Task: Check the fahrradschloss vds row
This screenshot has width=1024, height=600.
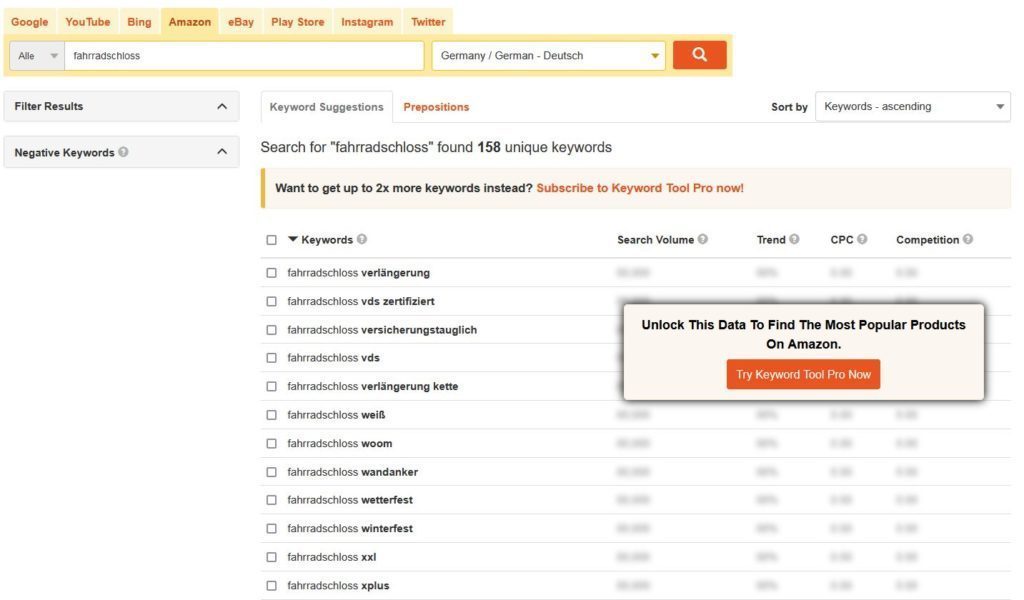Action: [x=272, y=358]
